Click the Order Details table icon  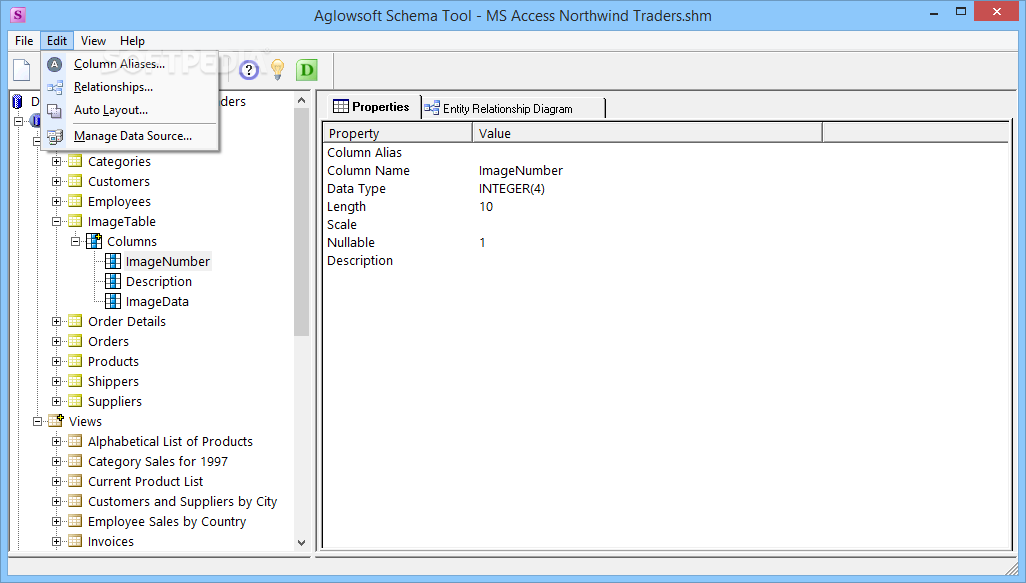coord(76,321)
